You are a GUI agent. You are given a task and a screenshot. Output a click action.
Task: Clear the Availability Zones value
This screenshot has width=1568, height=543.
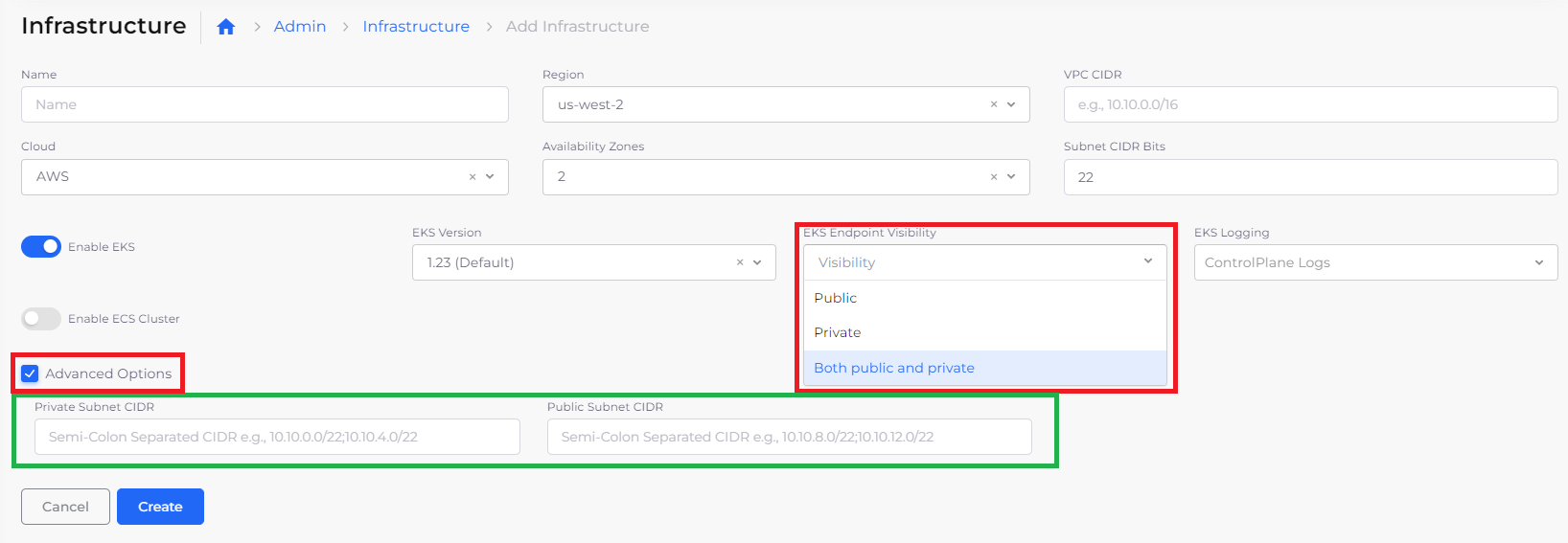[x=994, y=177]
